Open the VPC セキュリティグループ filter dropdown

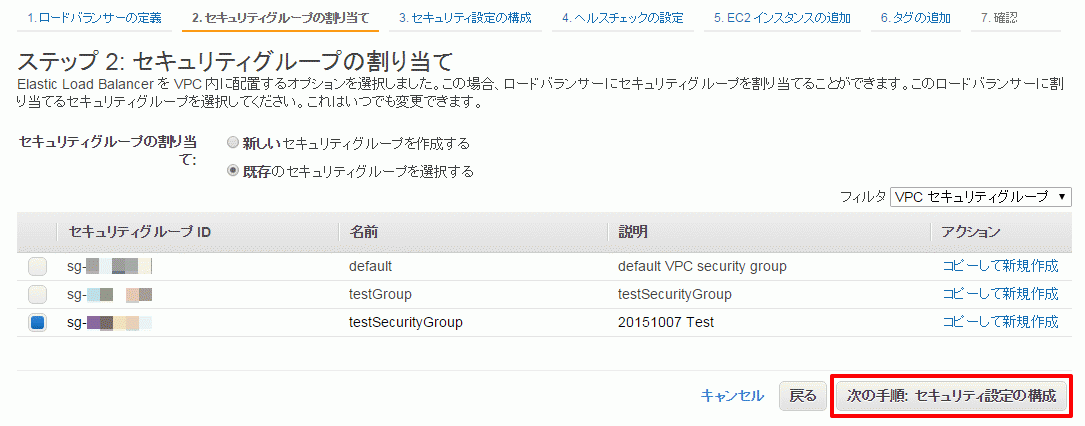981,196
